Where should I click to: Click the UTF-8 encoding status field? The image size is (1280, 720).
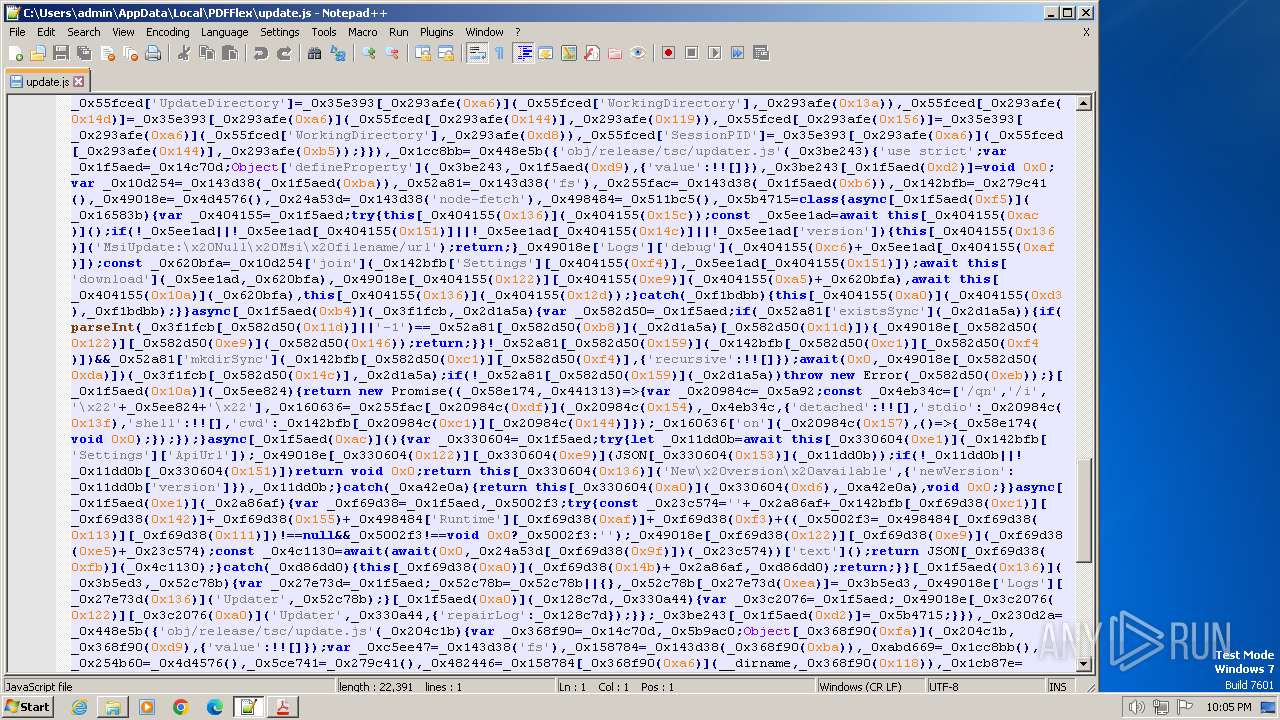coord(986,687)
